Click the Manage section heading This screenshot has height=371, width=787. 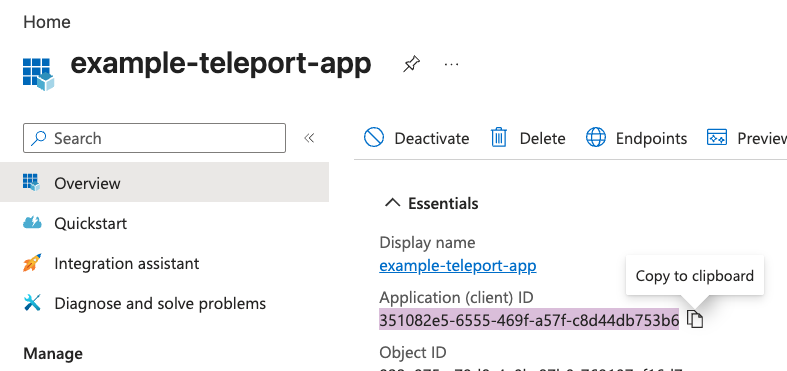coord(53,353)
